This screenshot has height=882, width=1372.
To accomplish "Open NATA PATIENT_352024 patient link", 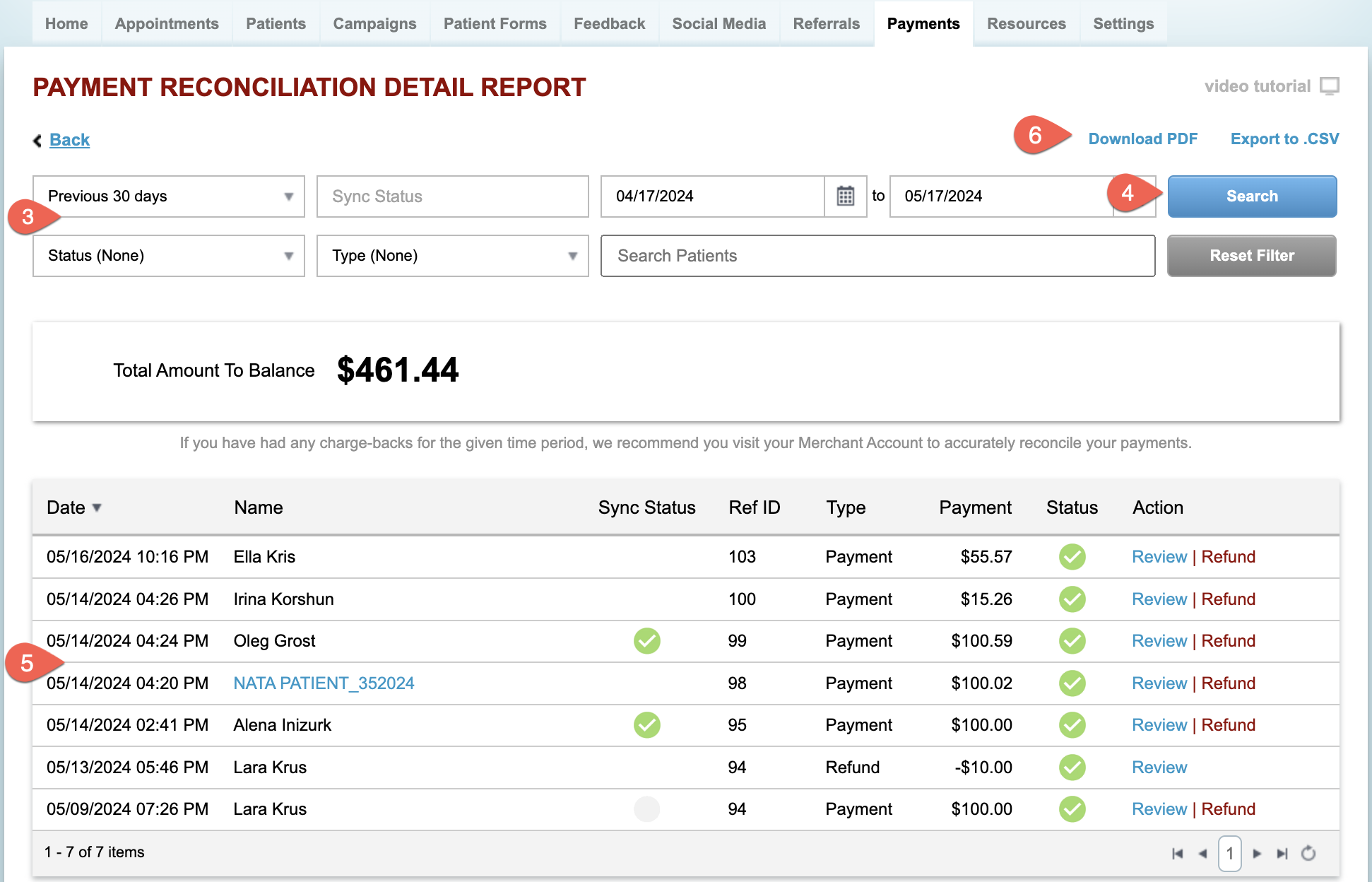I will 324,683.
